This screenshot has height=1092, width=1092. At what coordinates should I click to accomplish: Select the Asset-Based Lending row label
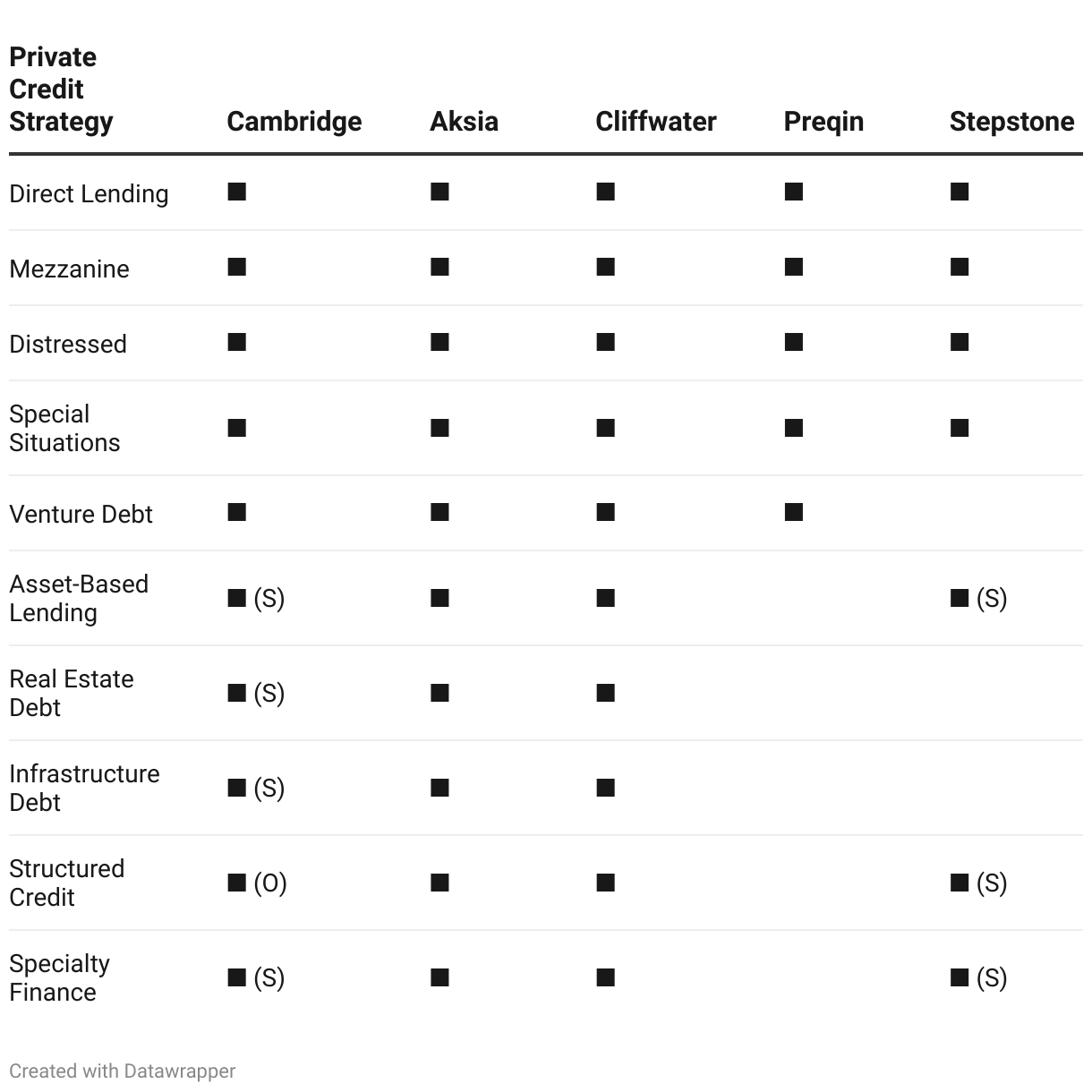tap(79, 599)
